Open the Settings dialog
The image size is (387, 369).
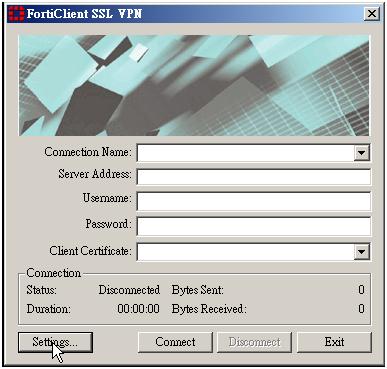click(55, 342)
